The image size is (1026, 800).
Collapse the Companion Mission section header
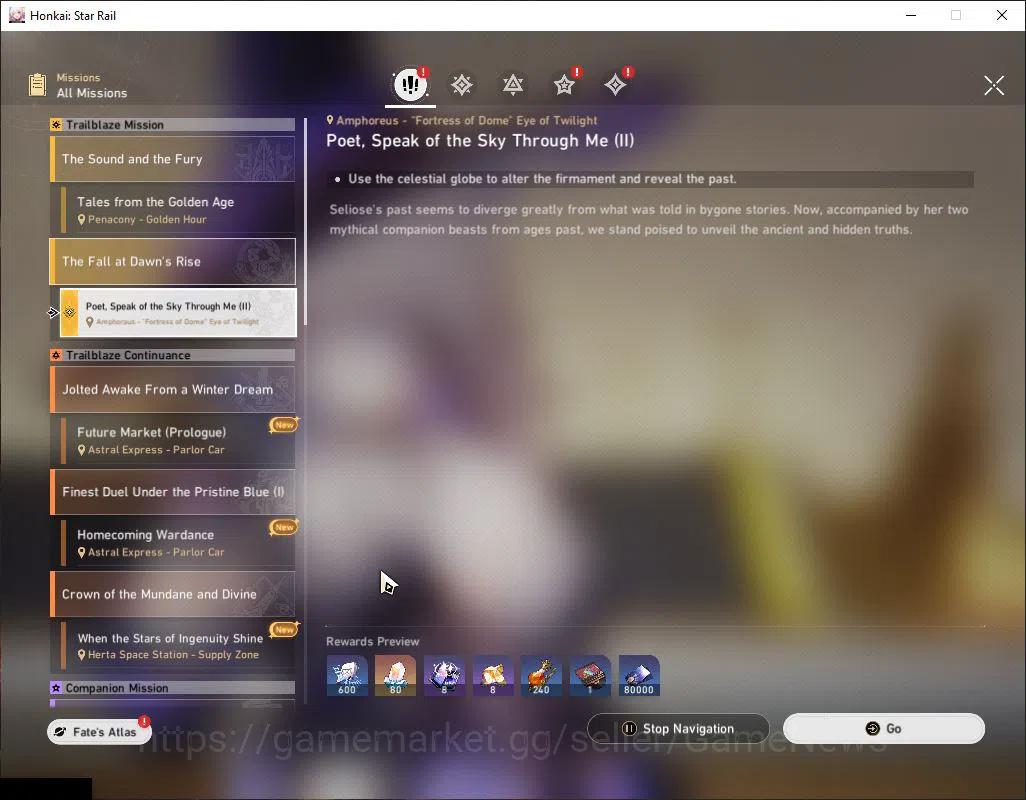pyautogui.click(x=173, y=688)
